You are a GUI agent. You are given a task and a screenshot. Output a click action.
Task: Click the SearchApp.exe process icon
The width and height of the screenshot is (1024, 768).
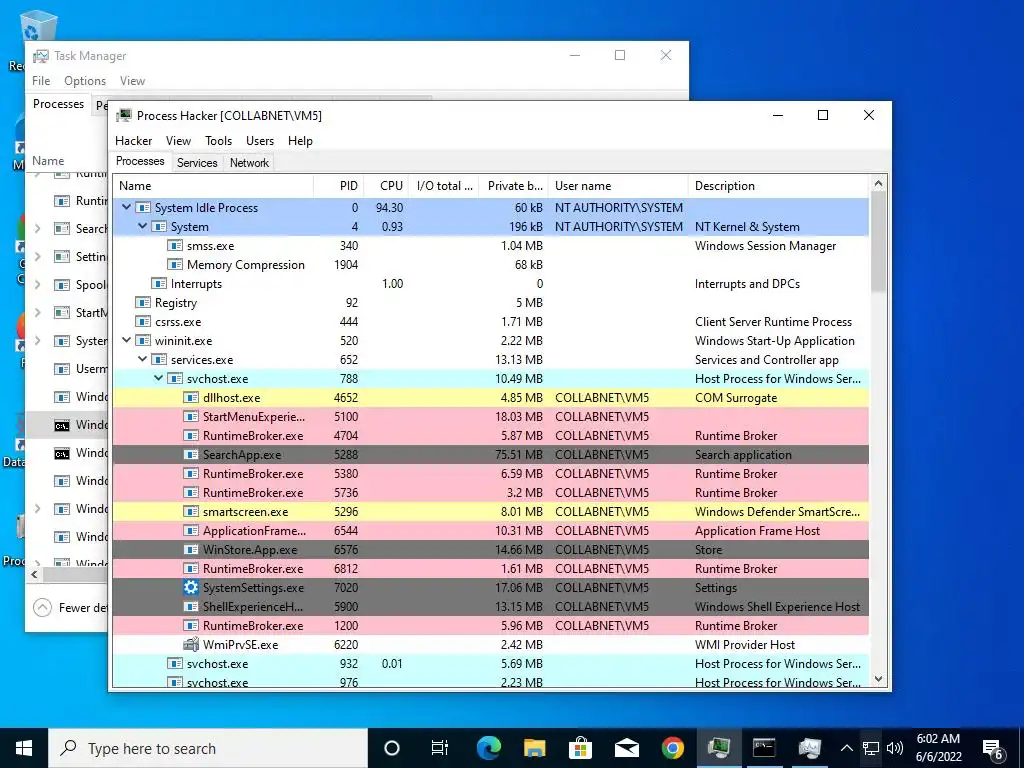pyautogui.click(x=191, y=455)
